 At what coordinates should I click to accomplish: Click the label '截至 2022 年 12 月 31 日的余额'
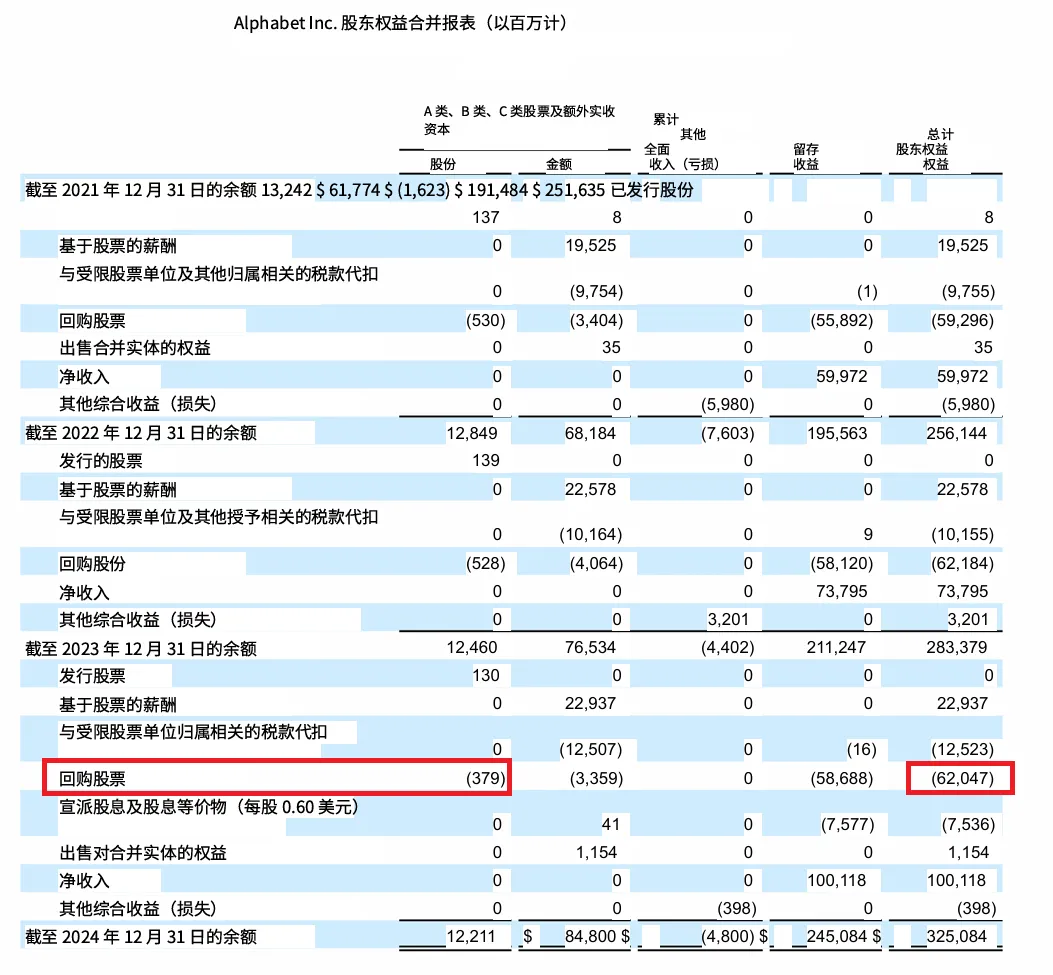coord(141,433)
